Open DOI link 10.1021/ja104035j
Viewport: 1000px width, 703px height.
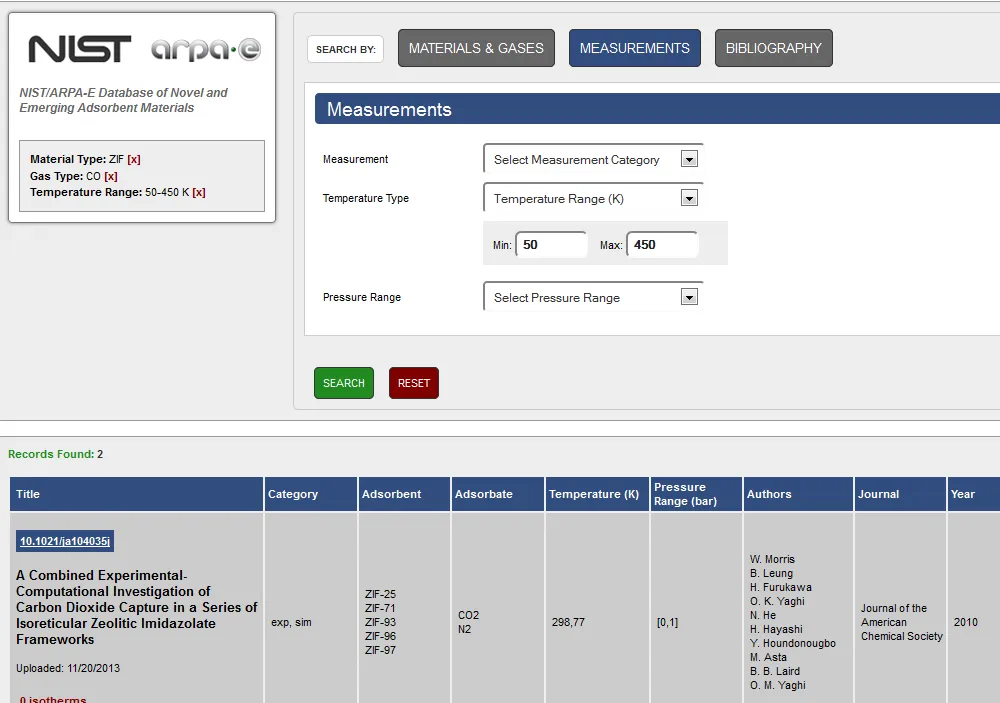(x=65, y=541)
